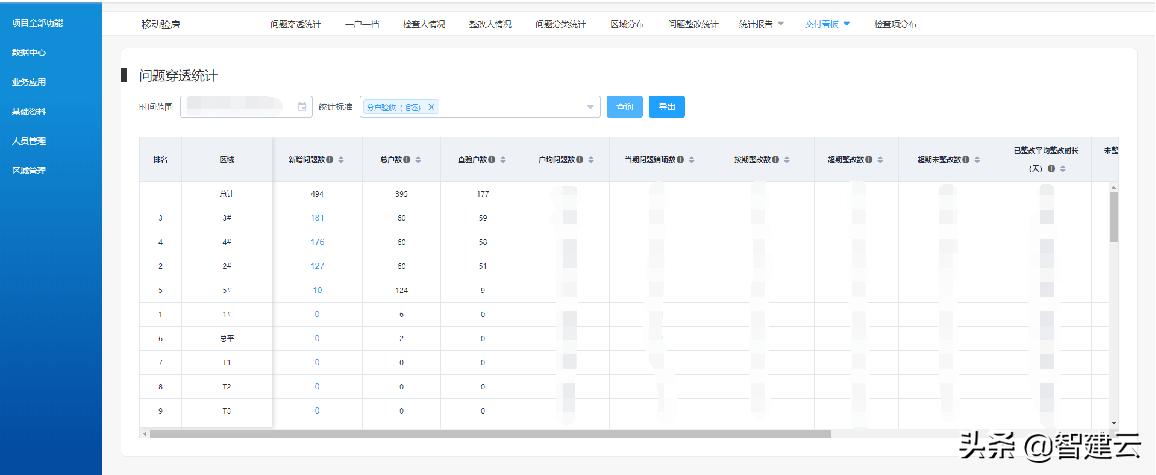Image resolution: width=1156 pixels, height=475 pixels.
Task: Click the vertical scrollbar's down arrow
Action: 1113,423
